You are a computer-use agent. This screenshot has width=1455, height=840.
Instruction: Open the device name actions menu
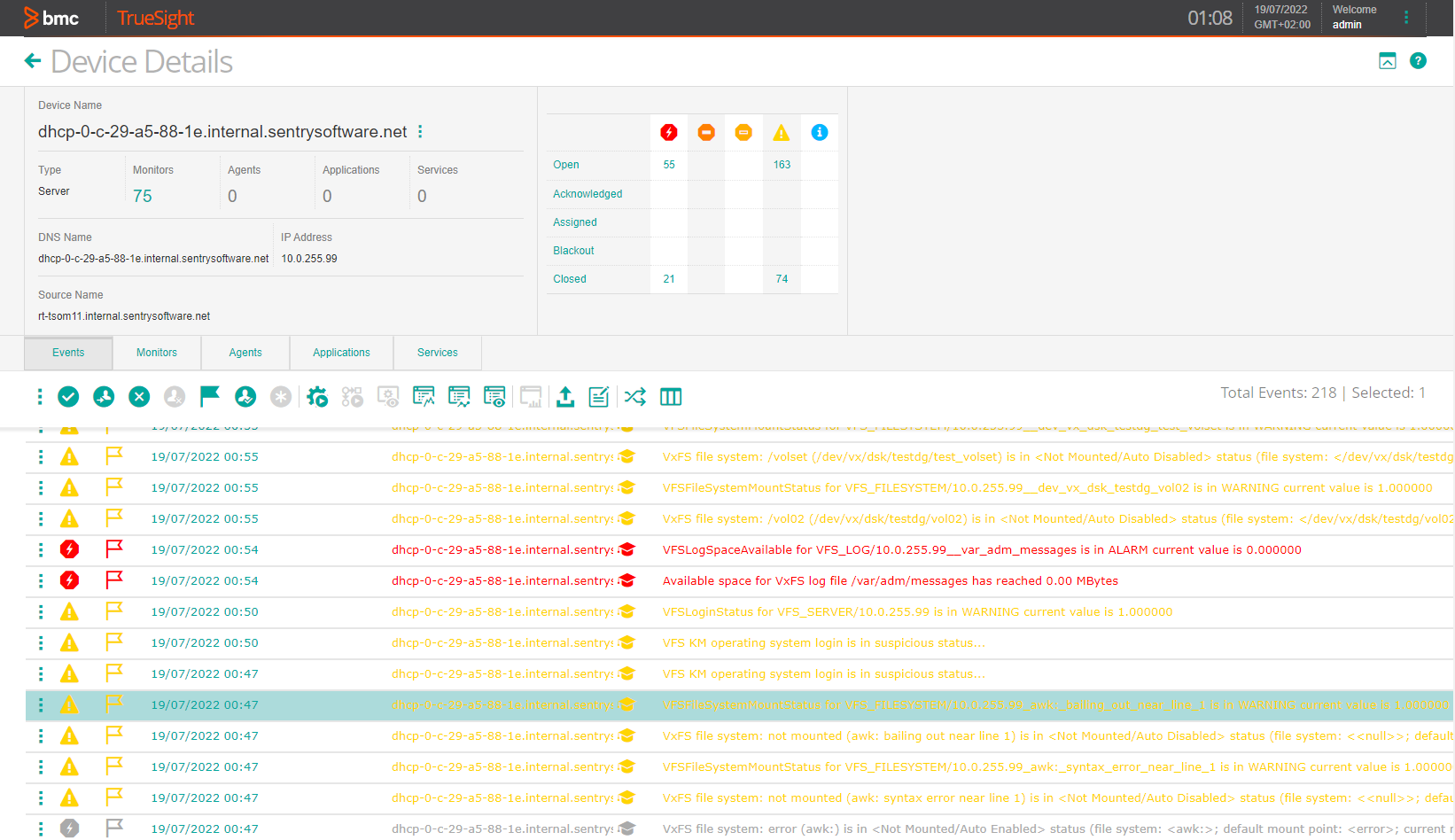[420, 131]
